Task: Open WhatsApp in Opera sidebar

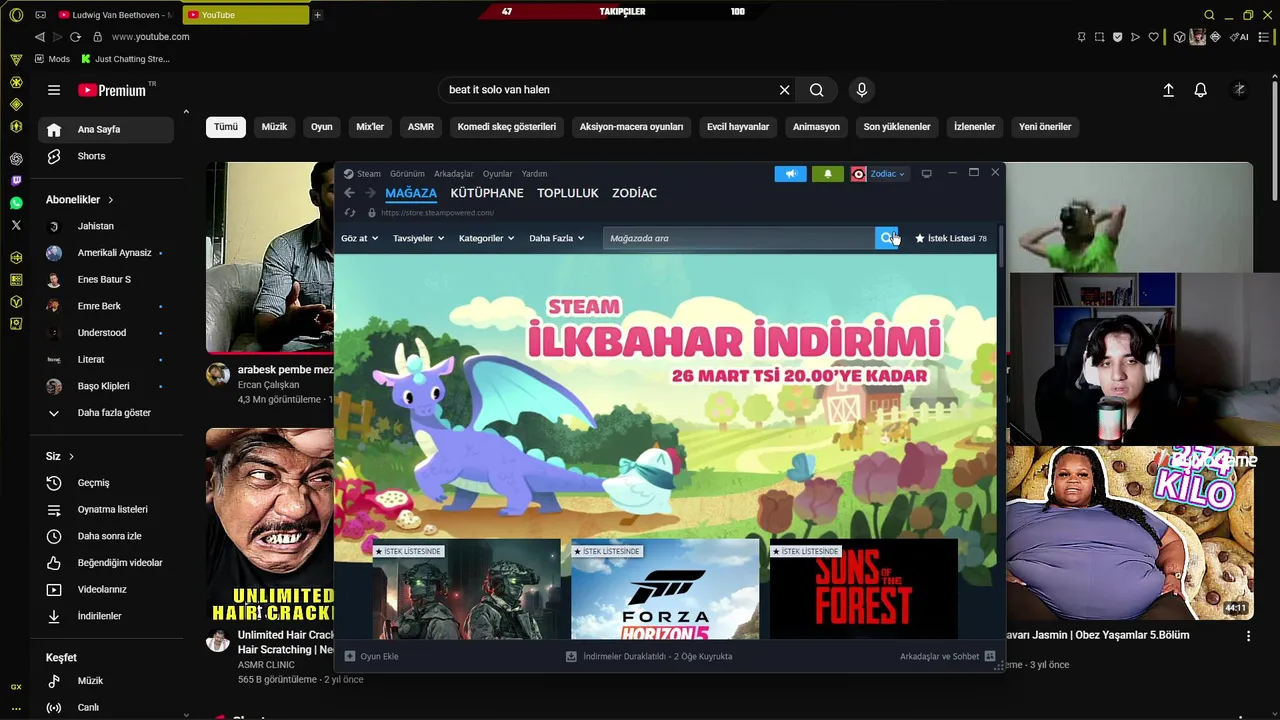Action: point(16,203)
